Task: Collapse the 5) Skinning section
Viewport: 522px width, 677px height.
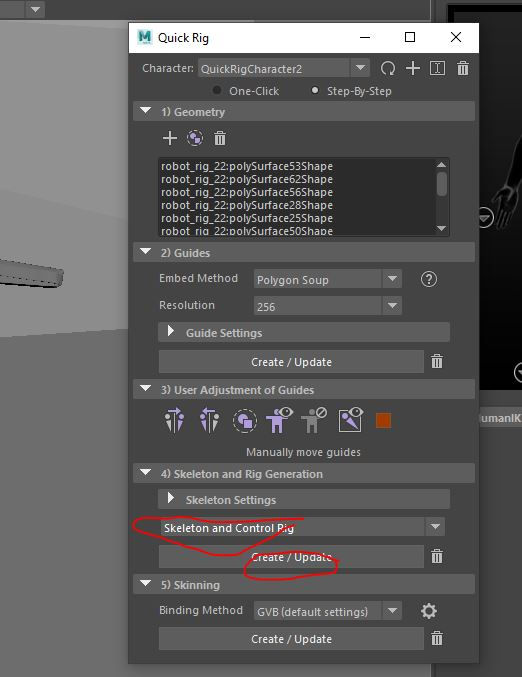Action: pyautogui.click(x=146, y=584)
